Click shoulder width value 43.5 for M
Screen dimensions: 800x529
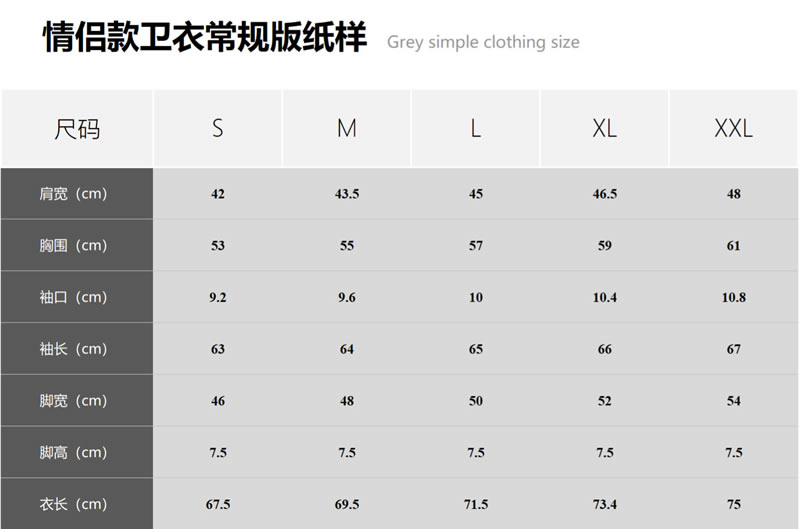(x=347, y=194)
